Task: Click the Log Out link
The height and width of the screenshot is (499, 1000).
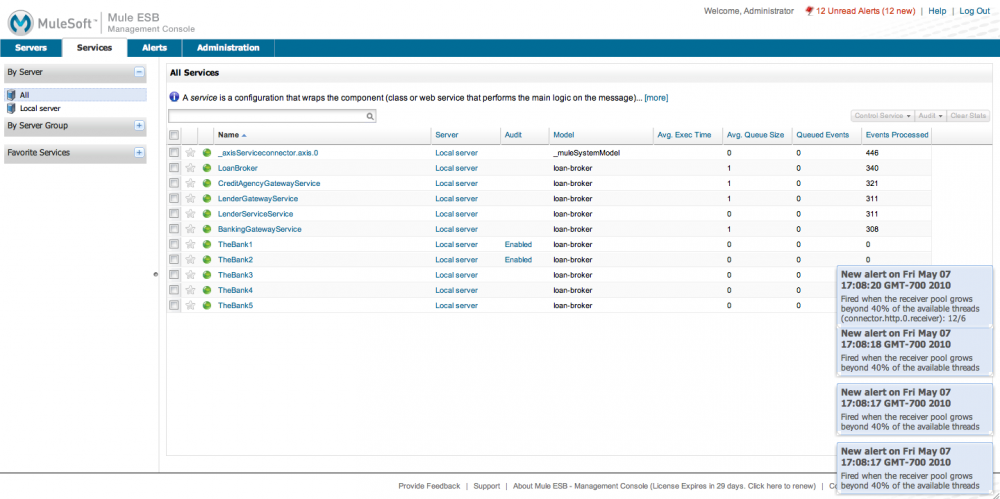Action: point(974,11)
